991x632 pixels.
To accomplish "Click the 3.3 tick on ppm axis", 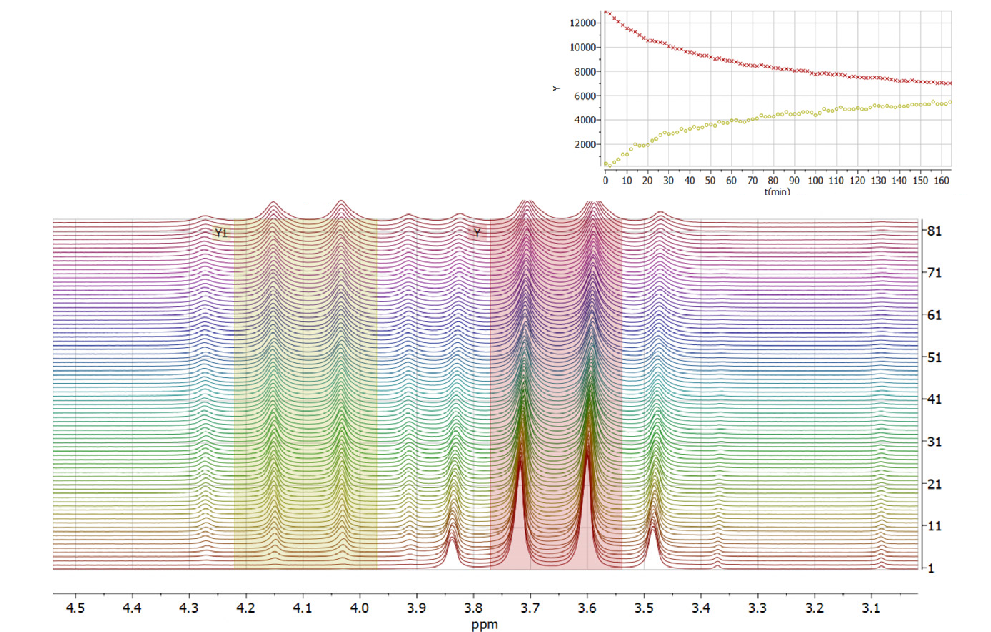I will (x=757, y=608).
